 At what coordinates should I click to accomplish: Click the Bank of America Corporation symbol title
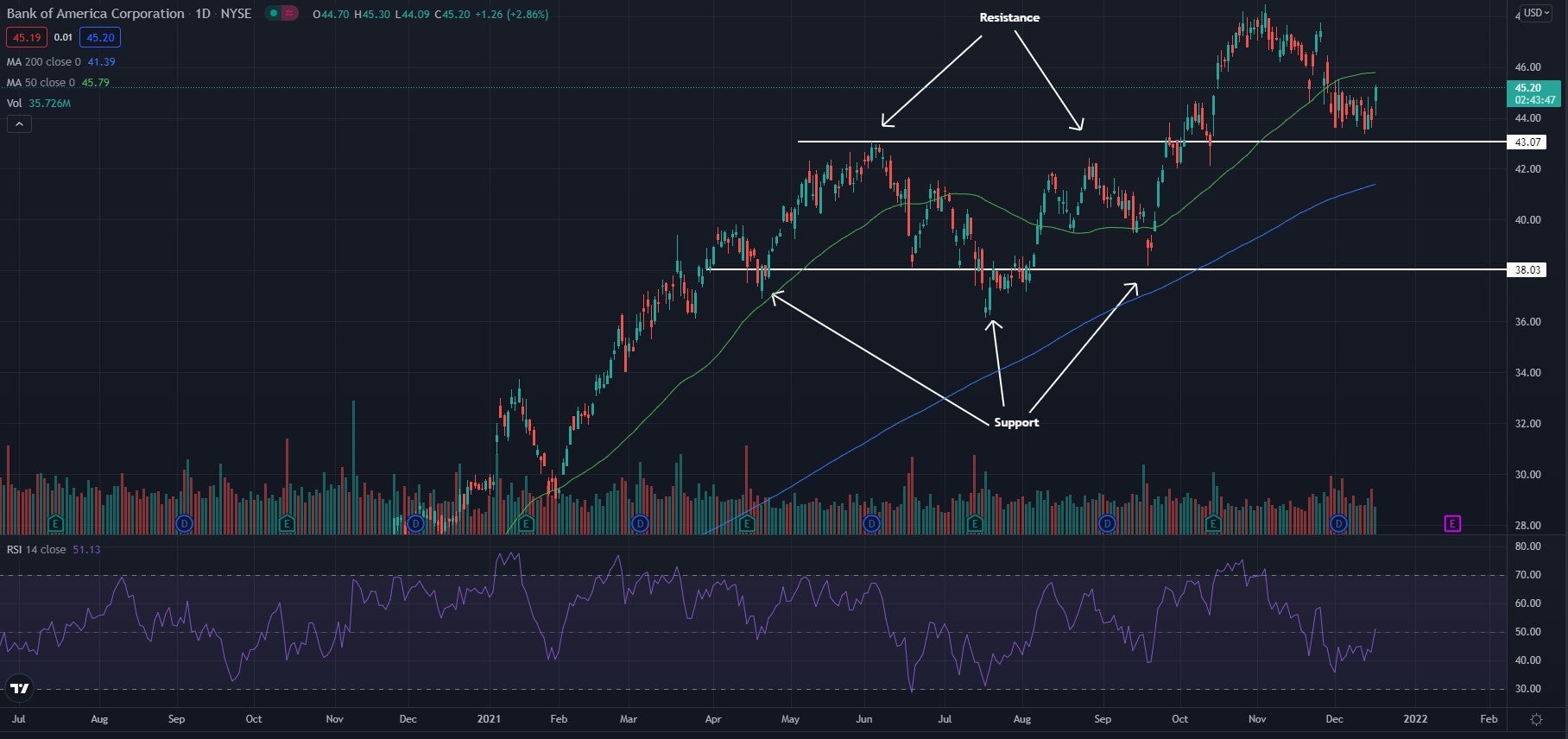coord(95,14)
